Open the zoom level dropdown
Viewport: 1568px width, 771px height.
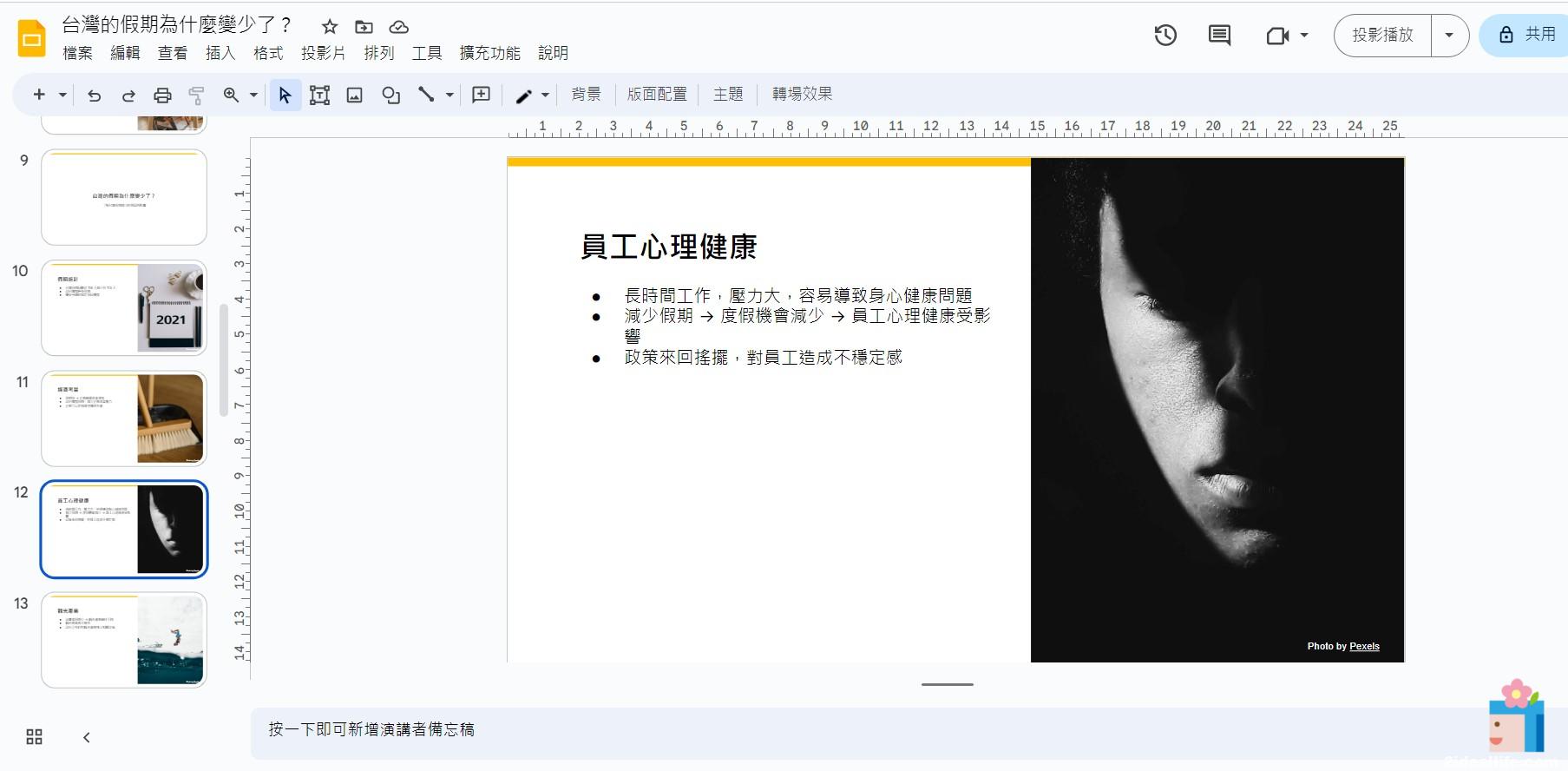pos(253,96)
